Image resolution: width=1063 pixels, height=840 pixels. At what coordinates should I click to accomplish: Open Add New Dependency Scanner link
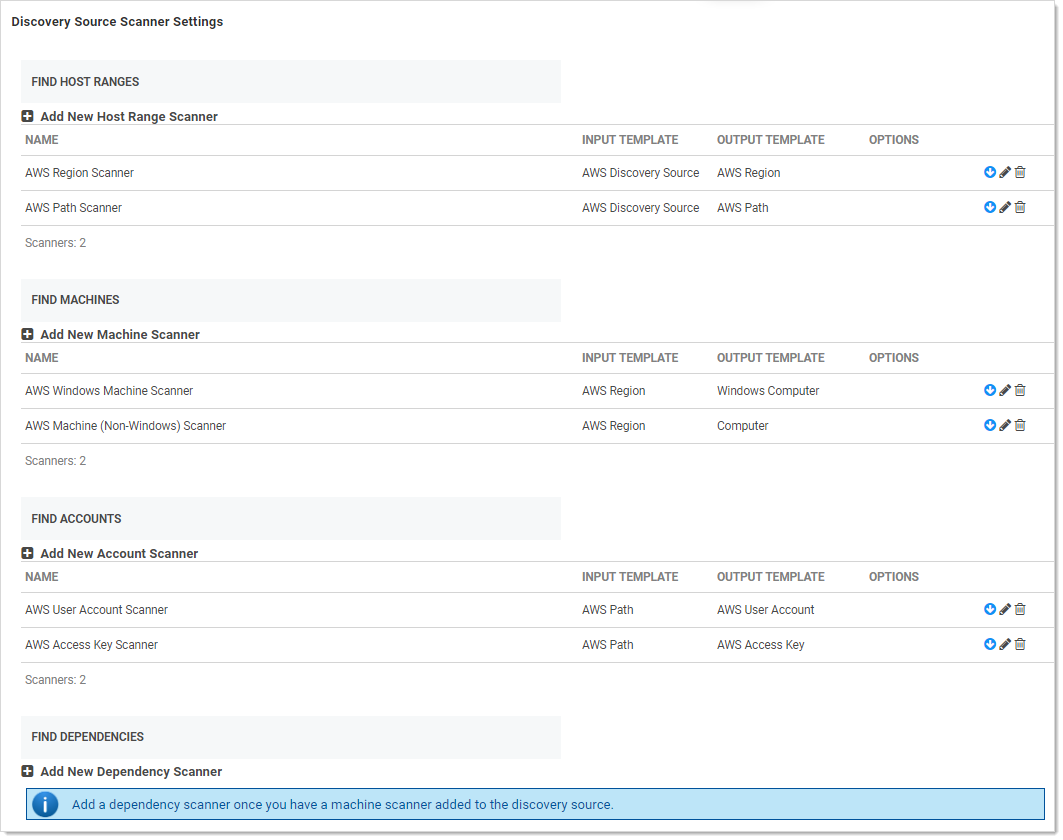(x=131, y=772)
